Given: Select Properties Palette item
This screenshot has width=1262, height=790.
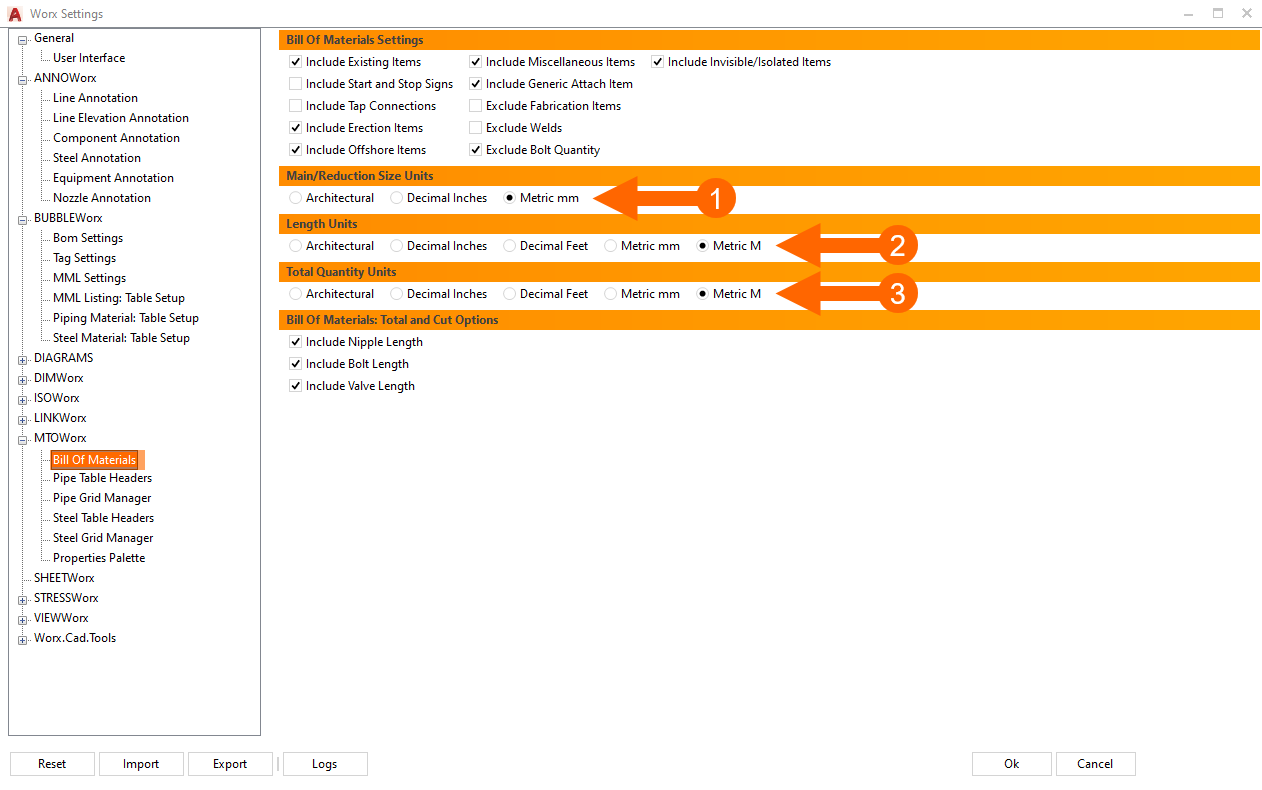Looking at the screenshot, I should click(99, 558).
